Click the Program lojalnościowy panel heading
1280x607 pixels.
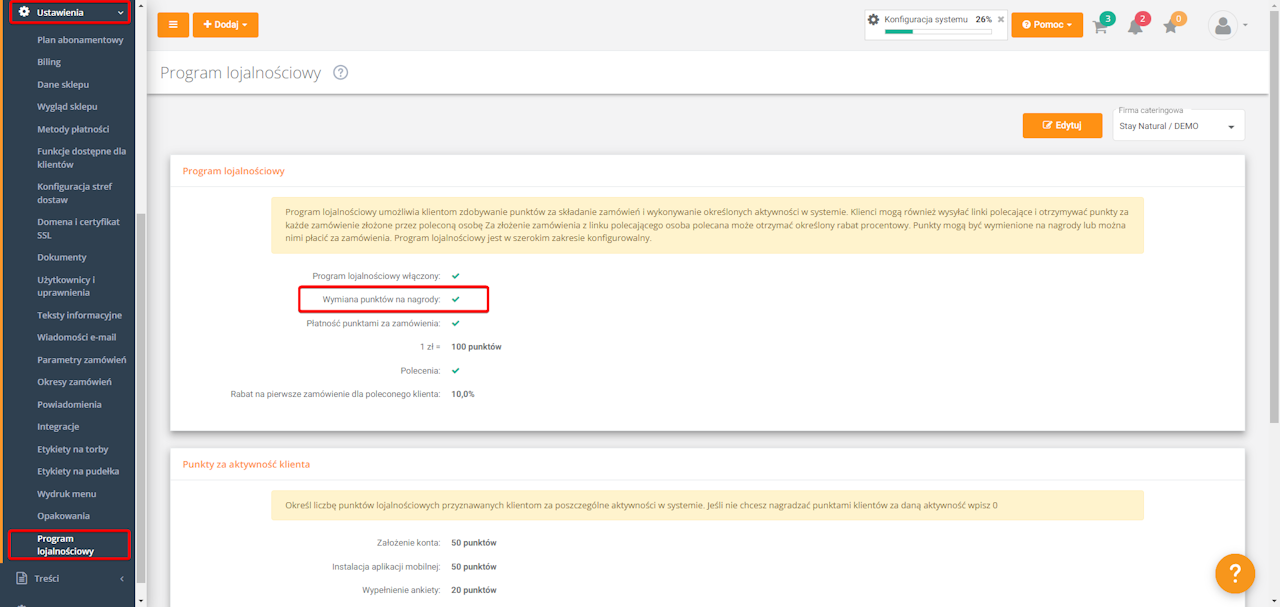tap(233, 171)
